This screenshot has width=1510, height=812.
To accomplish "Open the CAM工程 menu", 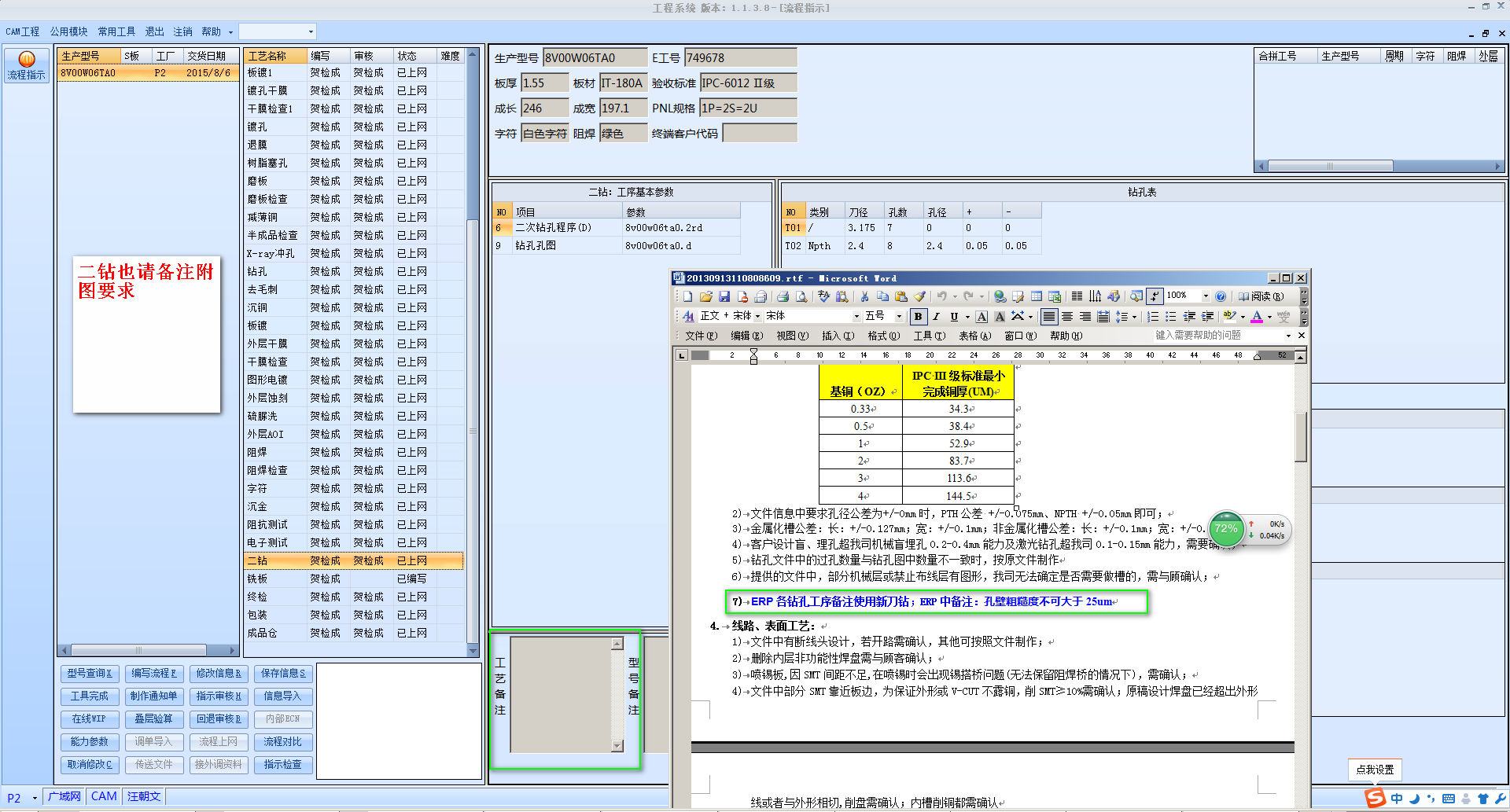I will 22,31.
